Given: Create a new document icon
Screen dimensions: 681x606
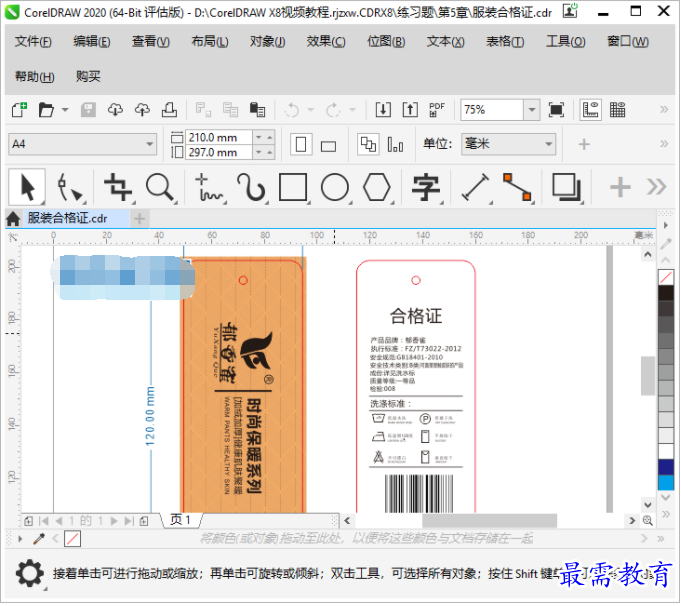Looking at the screenshot, I should pyautogui.click(x=19, y=110).
